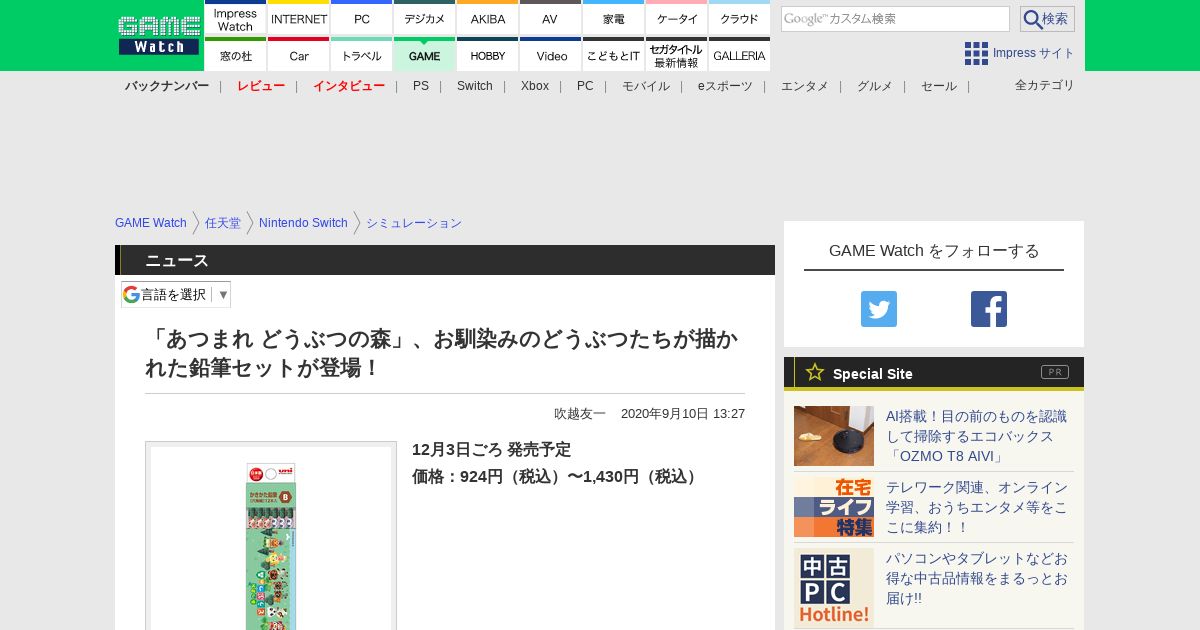Click the 価格：924円 price text
The image size is (1200, 630).
coord(557,477)
